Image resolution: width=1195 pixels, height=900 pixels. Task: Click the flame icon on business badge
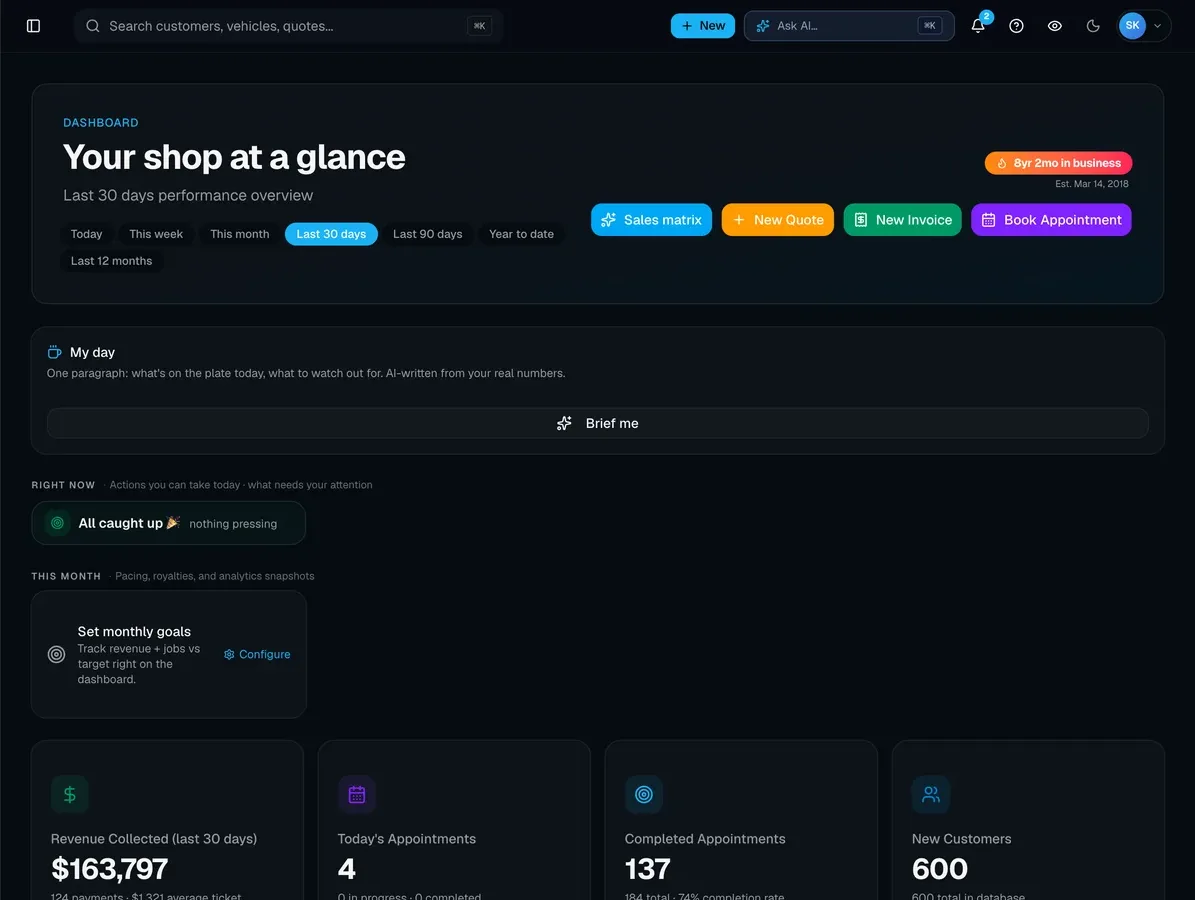point(1001,163)
